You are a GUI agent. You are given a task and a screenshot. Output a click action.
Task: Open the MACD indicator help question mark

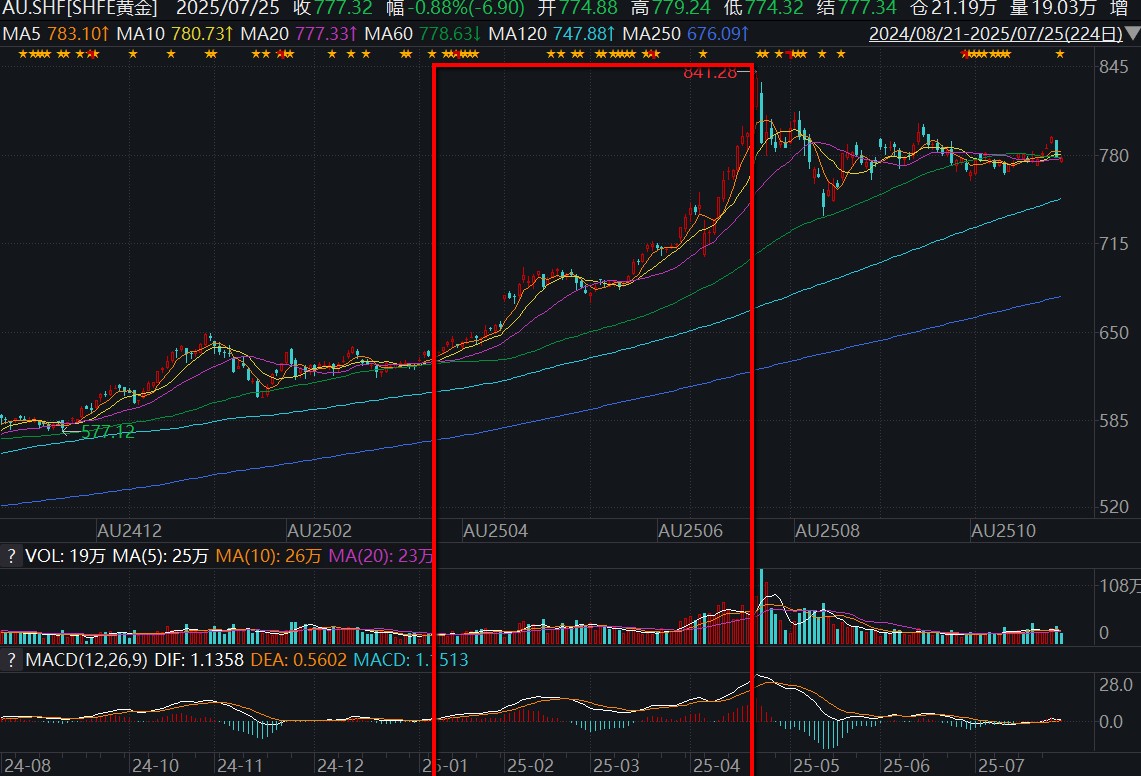[10, 660]
